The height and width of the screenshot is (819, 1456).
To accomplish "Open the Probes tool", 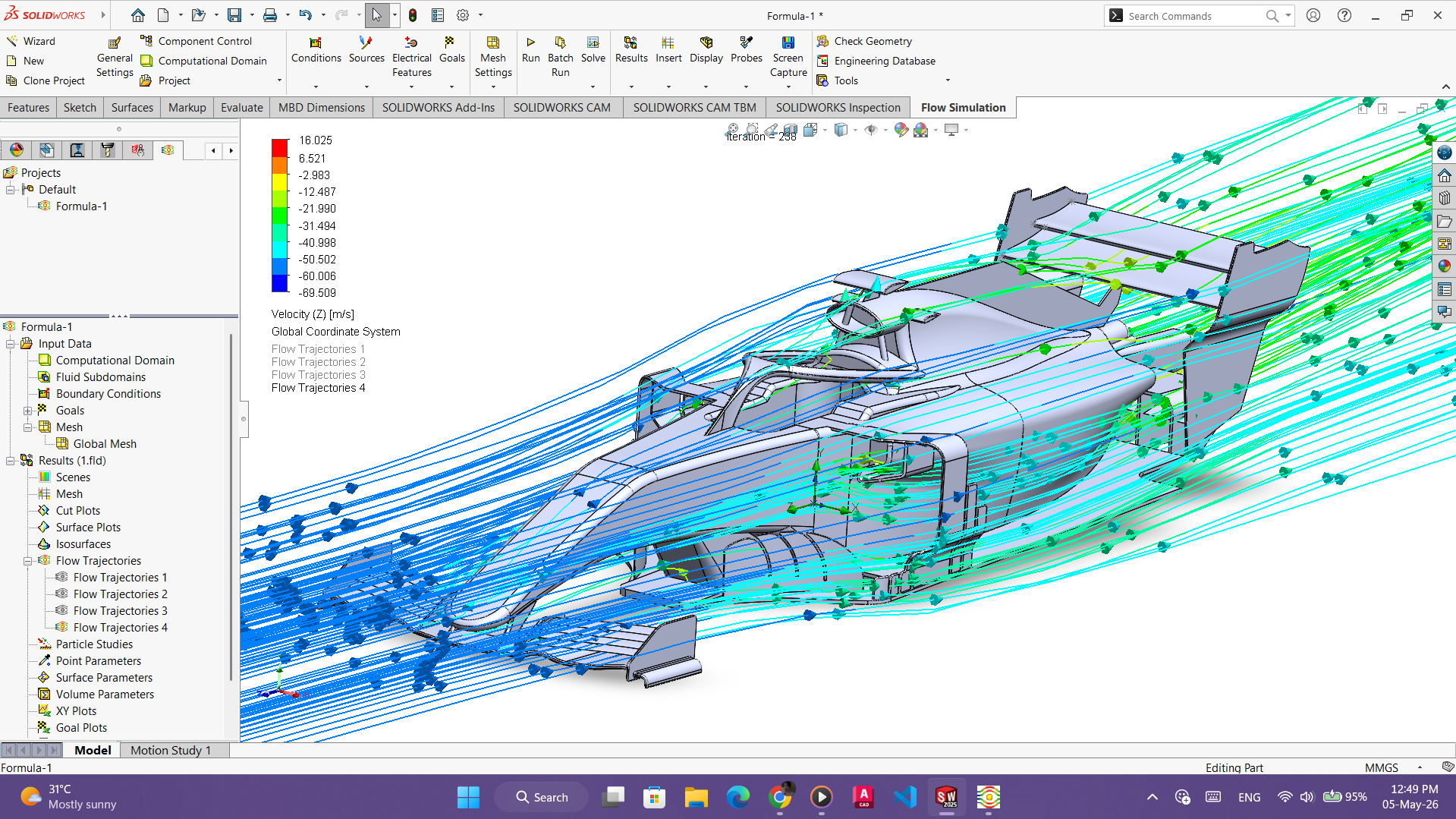I will coord(747,50).
